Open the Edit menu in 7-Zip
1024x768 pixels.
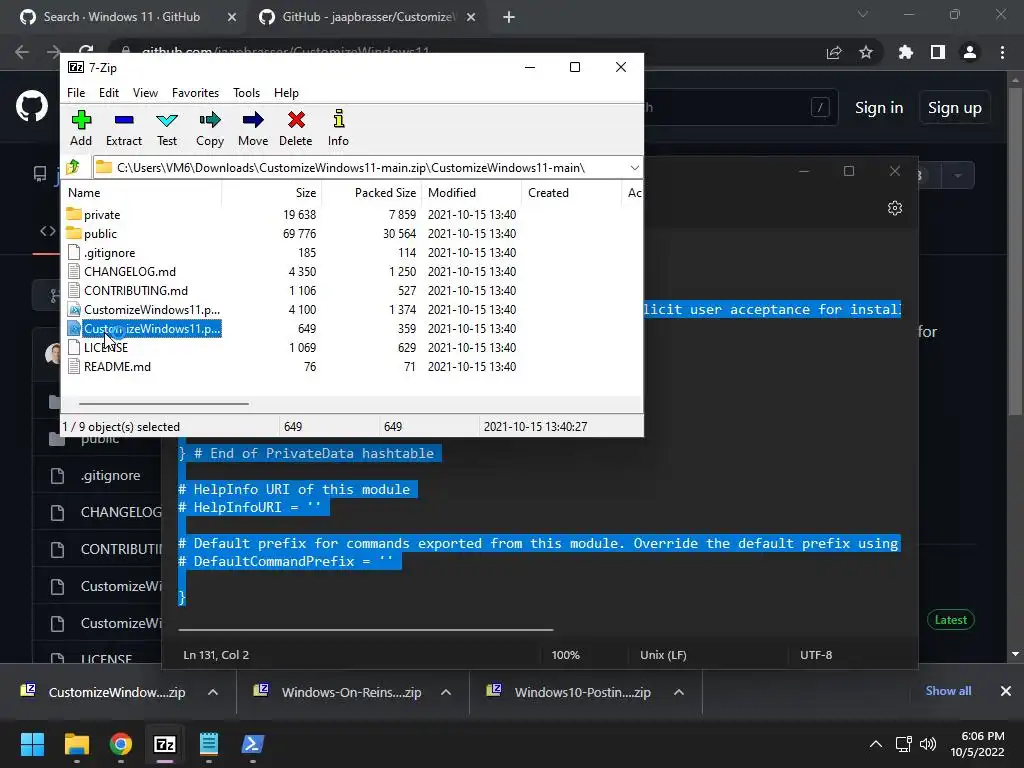coord(108,93)
